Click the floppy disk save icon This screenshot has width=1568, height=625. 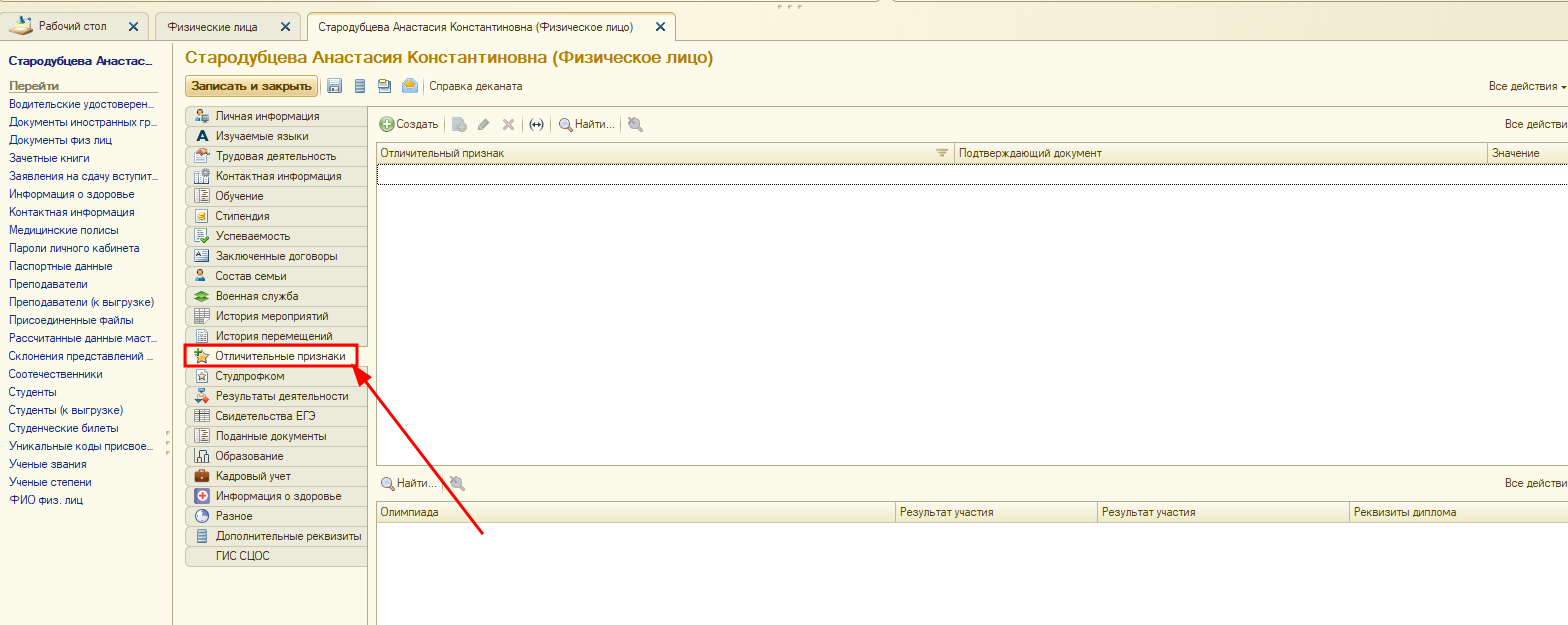334,86
